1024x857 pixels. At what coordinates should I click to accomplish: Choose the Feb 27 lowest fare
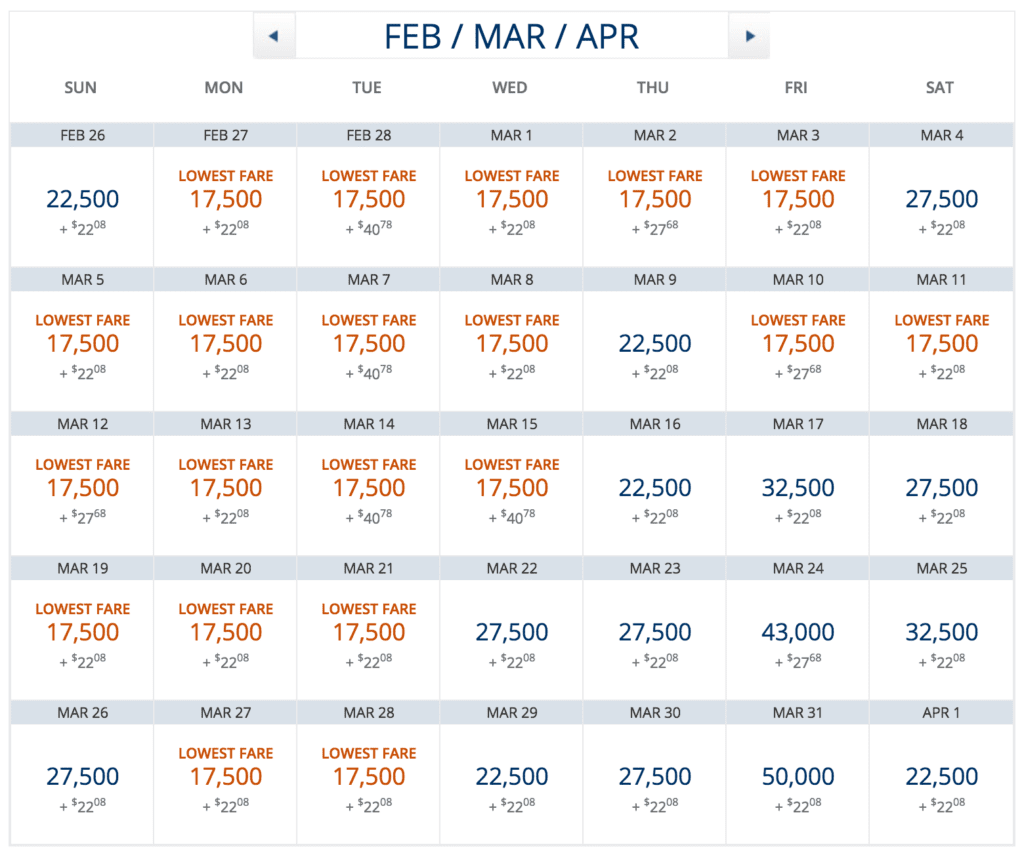coord(225,199)
